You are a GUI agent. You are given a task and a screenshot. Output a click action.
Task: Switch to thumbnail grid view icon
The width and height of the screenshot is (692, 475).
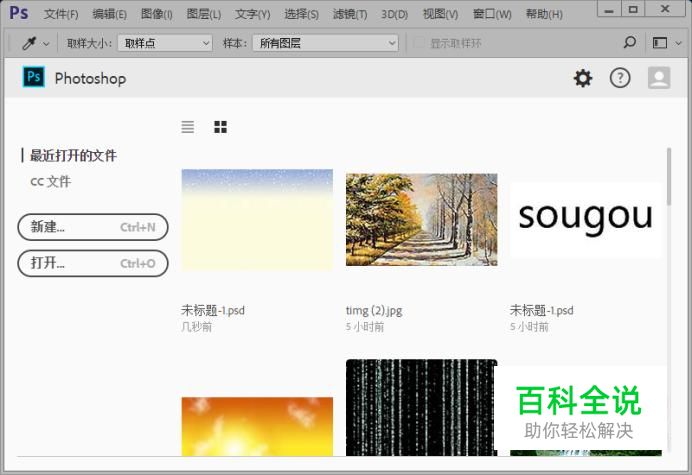(220, 127)
